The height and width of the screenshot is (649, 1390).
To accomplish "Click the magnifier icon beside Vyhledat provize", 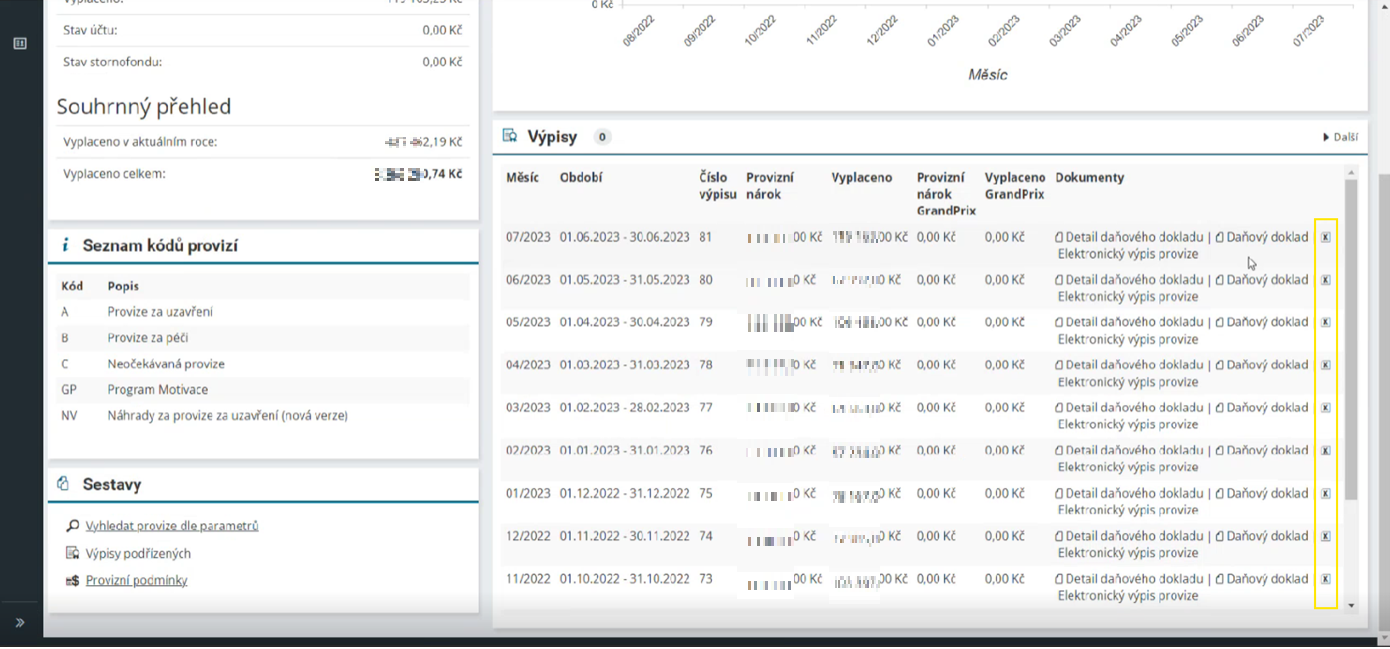I will click(72, 526).
